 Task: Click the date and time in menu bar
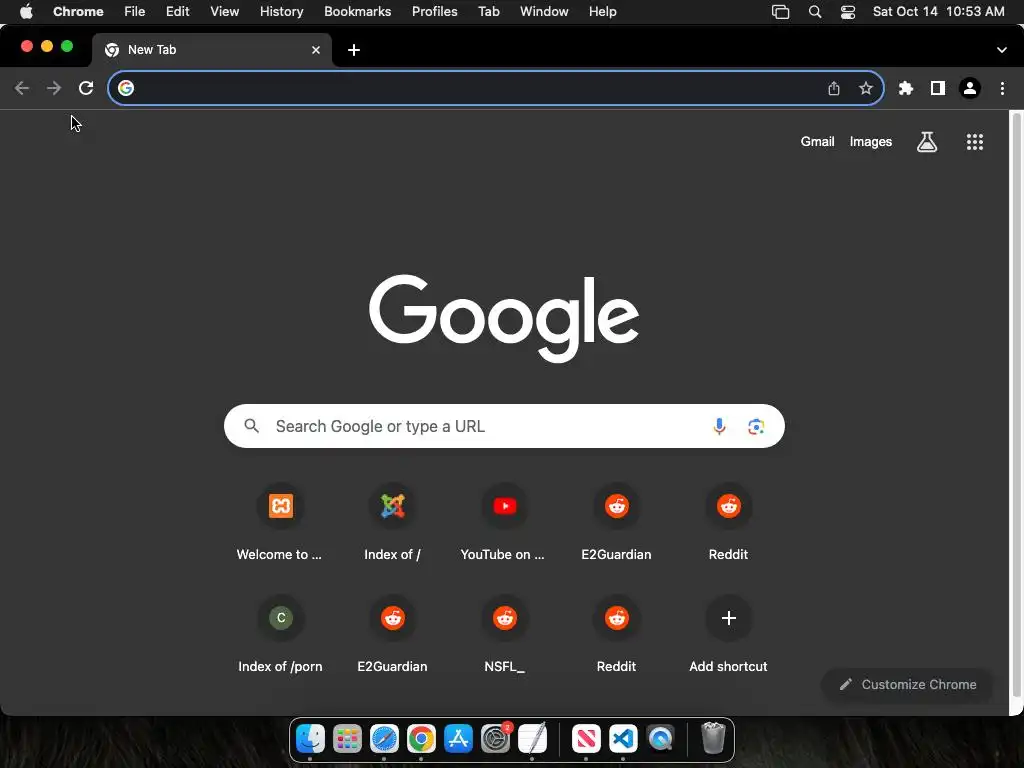[938, 12]
